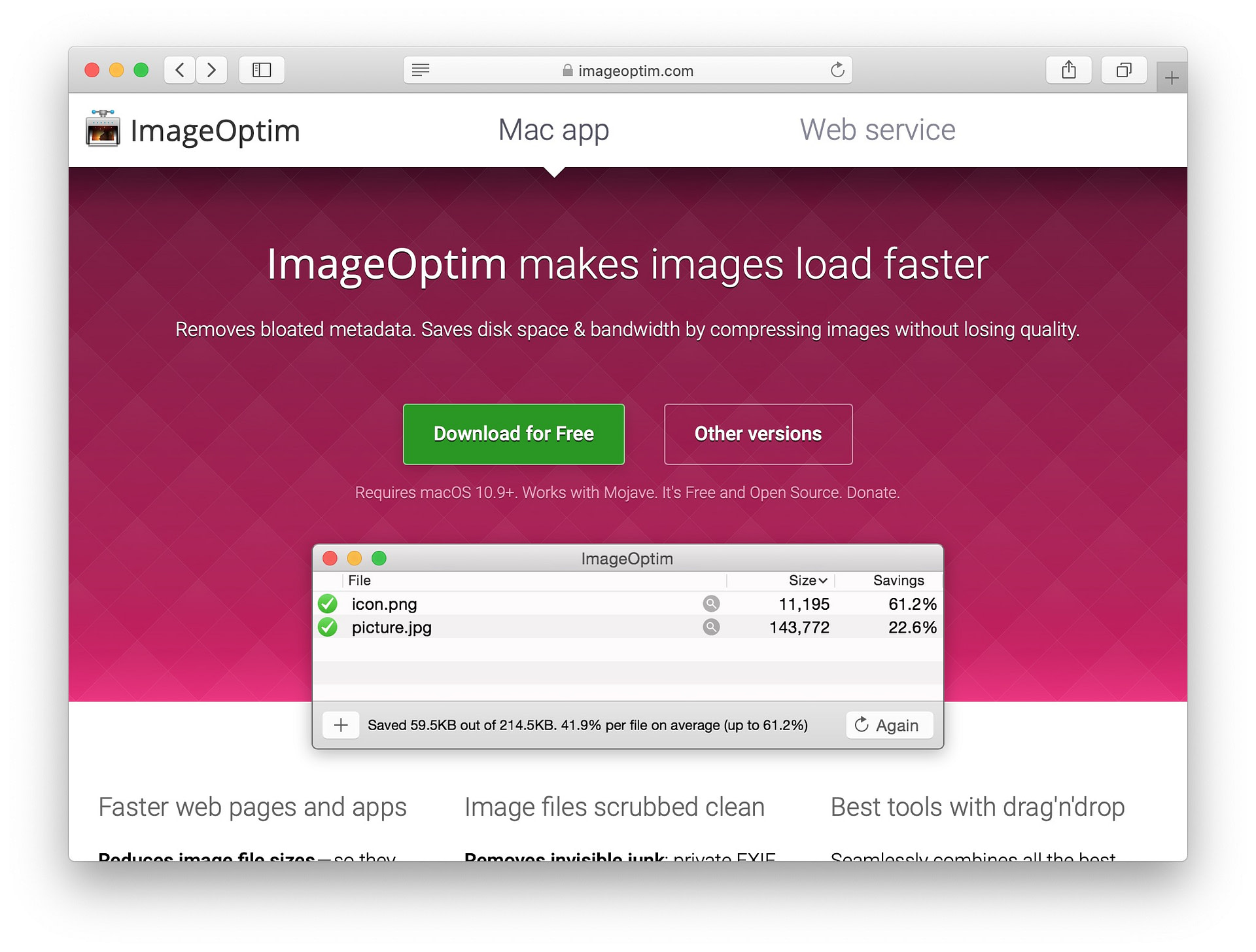Sort by the Savings column header
1256x952 pixels.
[x=898, y=580]
